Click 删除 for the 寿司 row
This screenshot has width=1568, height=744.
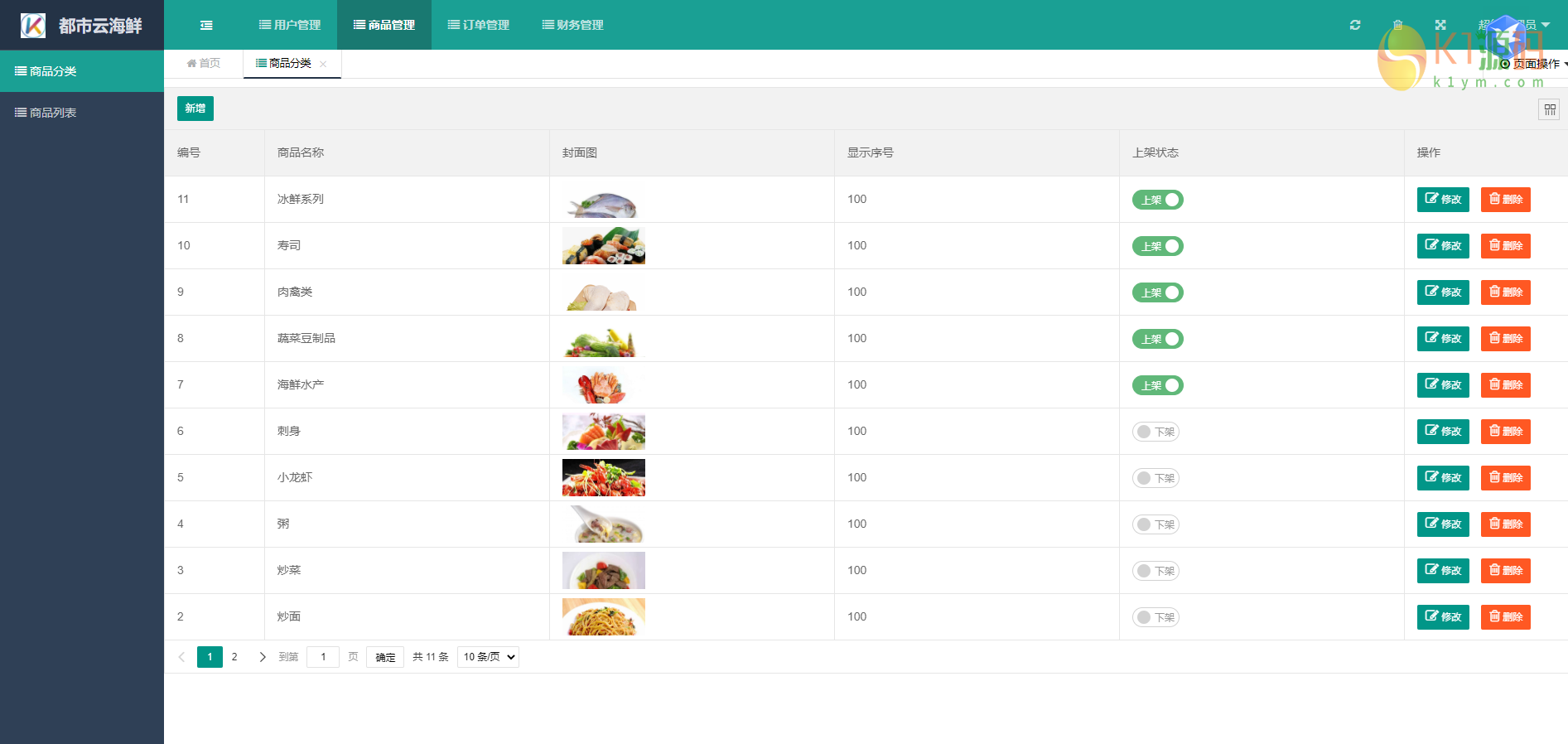(1505, 246)
